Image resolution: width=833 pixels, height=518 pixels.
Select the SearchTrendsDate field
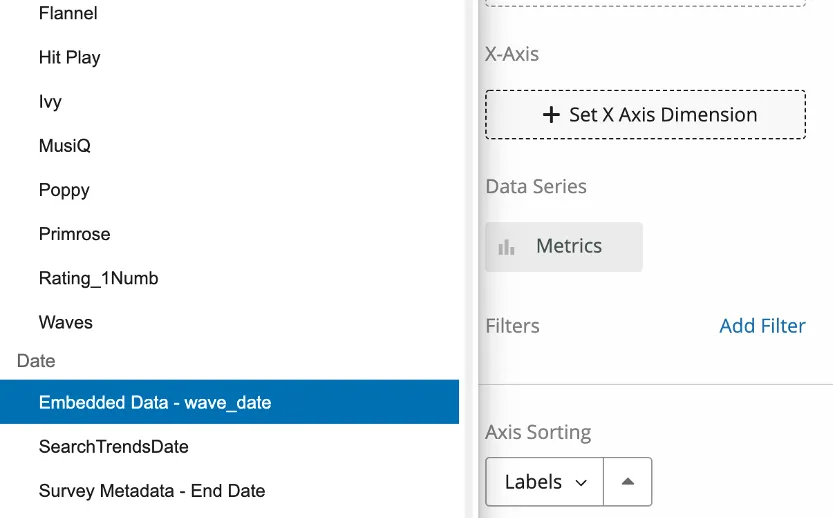tap(114, 447)
